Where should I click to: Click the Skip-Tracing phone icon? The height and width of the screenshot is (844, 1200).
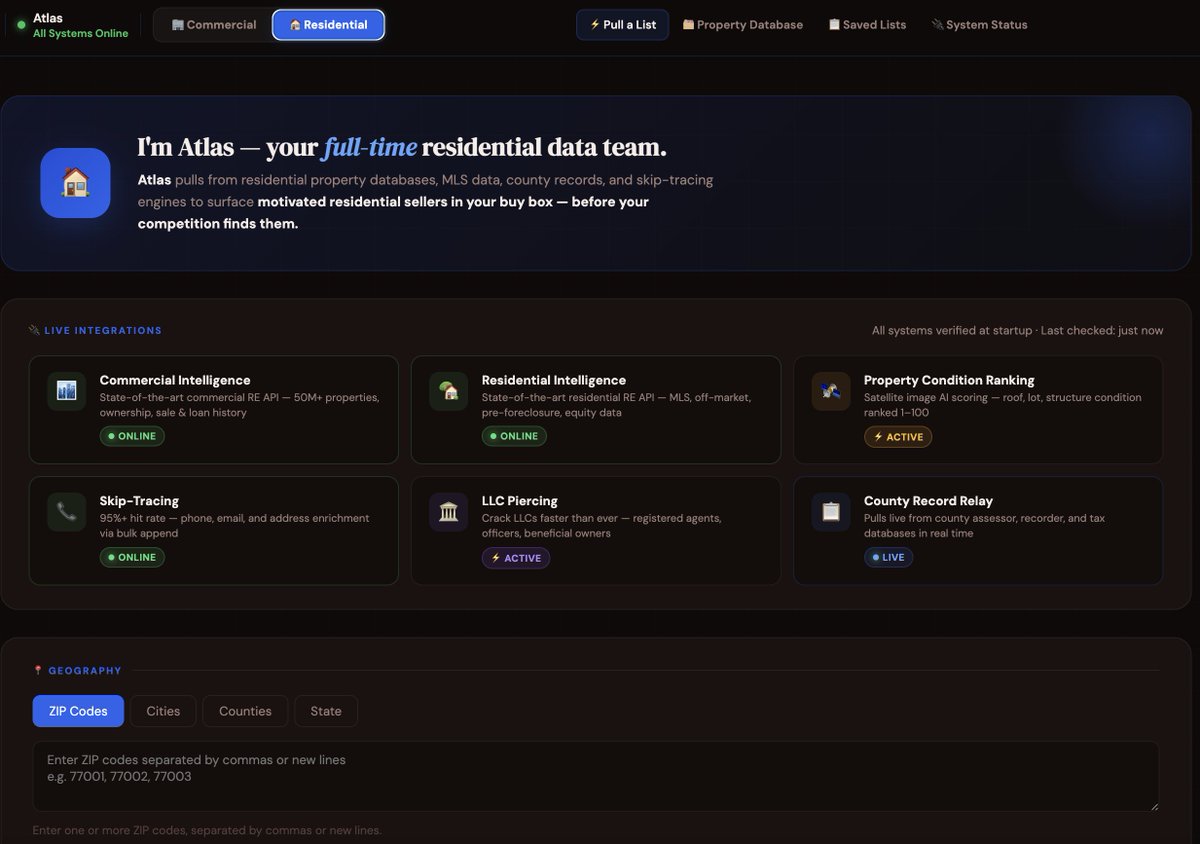66,512
